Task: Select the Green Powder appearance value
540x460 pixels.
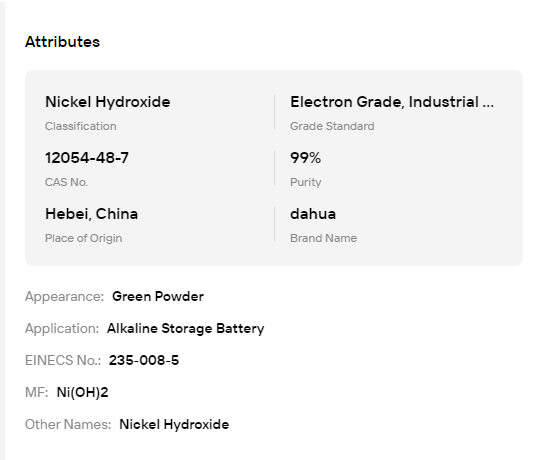Action: click(x=158, y=296)
